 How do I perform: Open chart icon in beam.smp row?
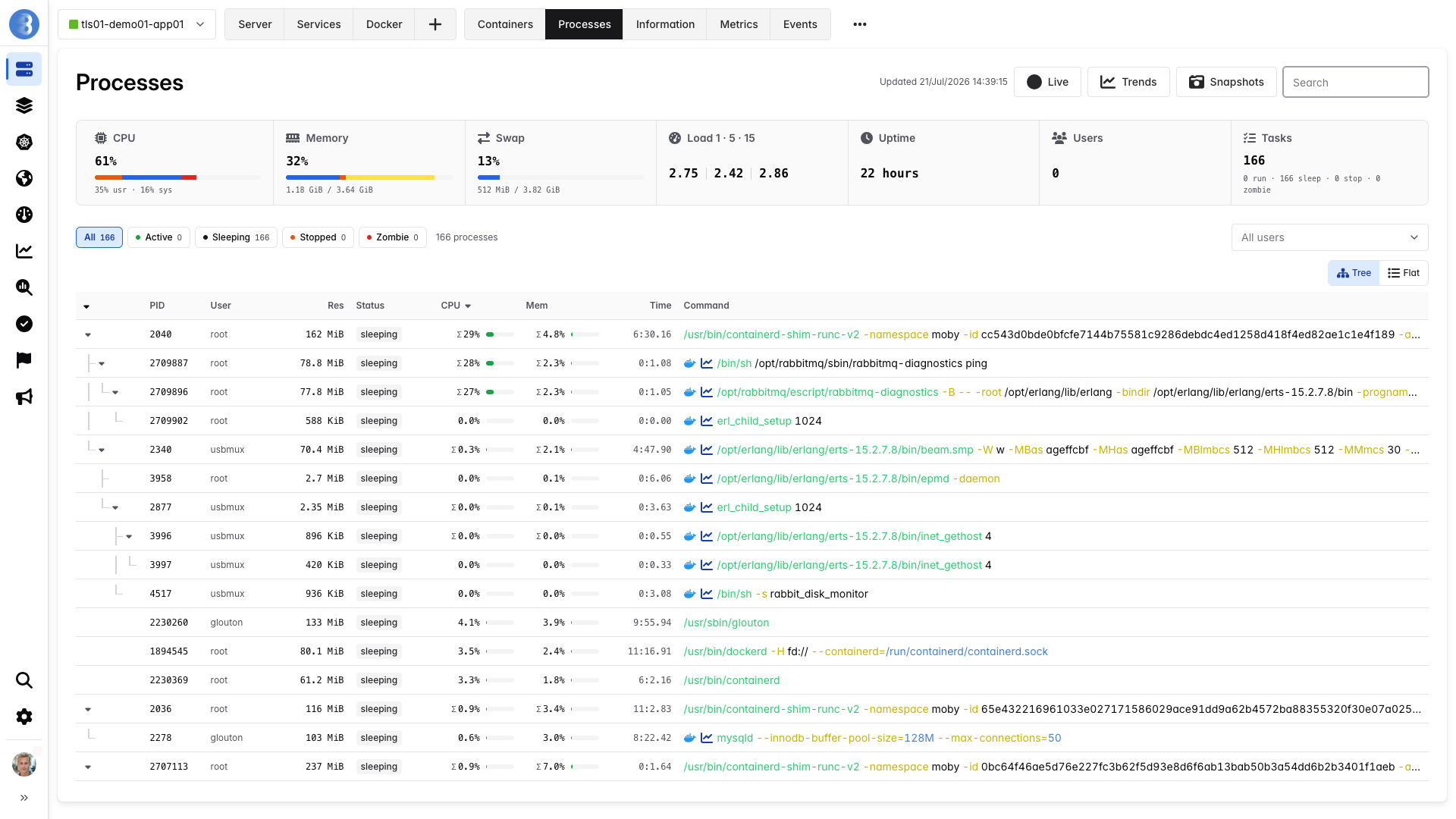coord(707,450)
